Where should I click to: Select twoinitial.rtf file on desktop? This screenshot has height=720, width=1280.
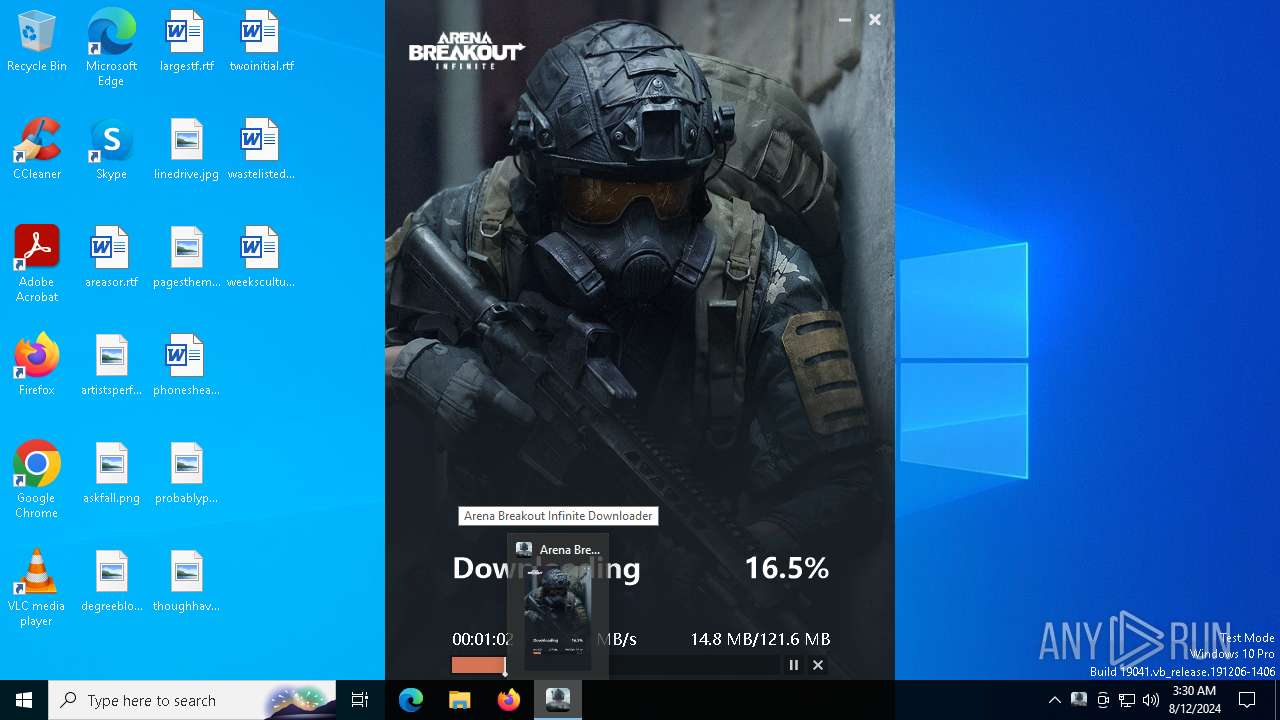(261, 42)
